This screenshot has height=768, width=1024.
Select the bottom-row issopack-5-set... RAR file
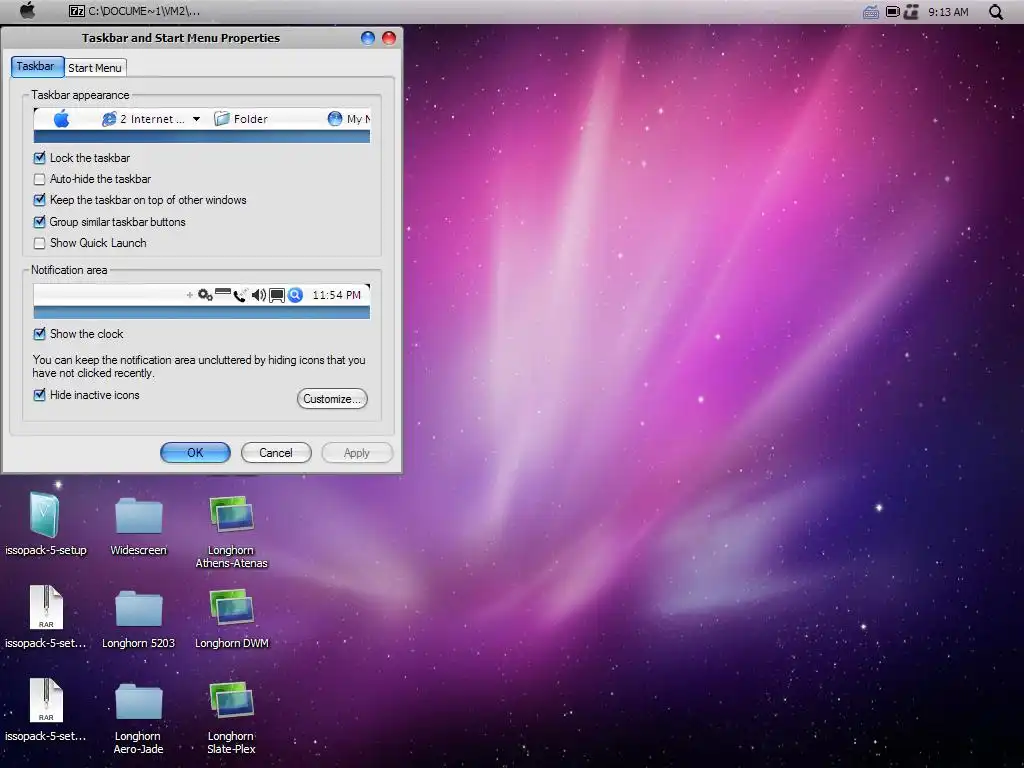click(46, 700)
